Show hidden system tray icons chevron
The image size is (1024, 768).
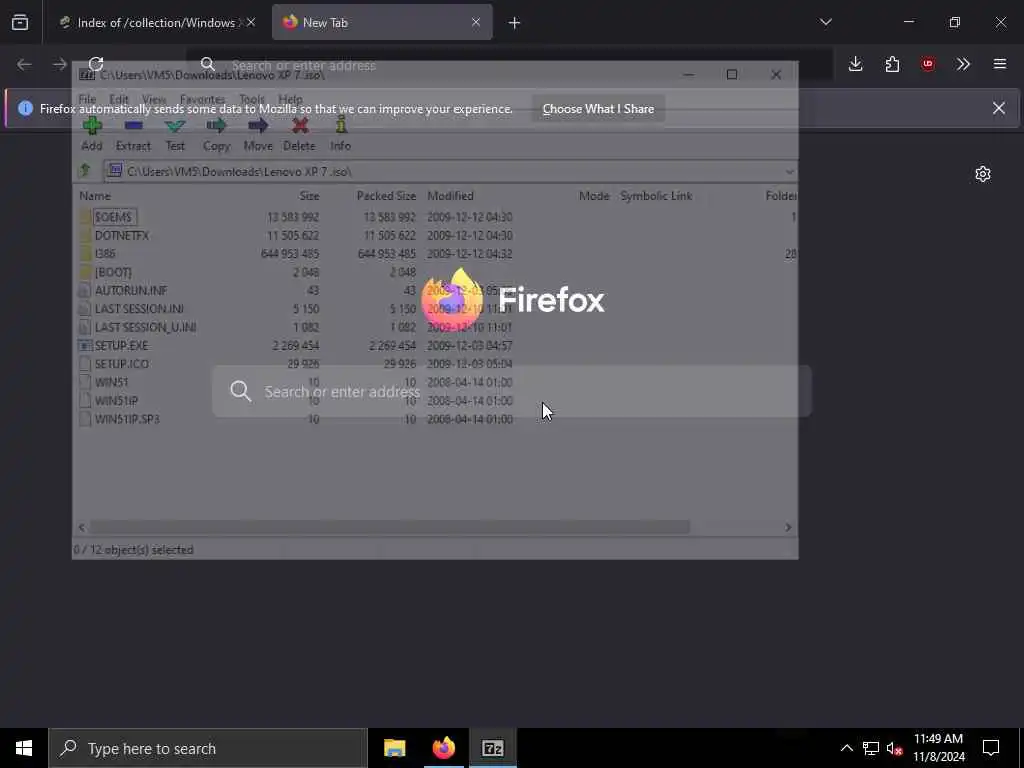pos(846,748)
